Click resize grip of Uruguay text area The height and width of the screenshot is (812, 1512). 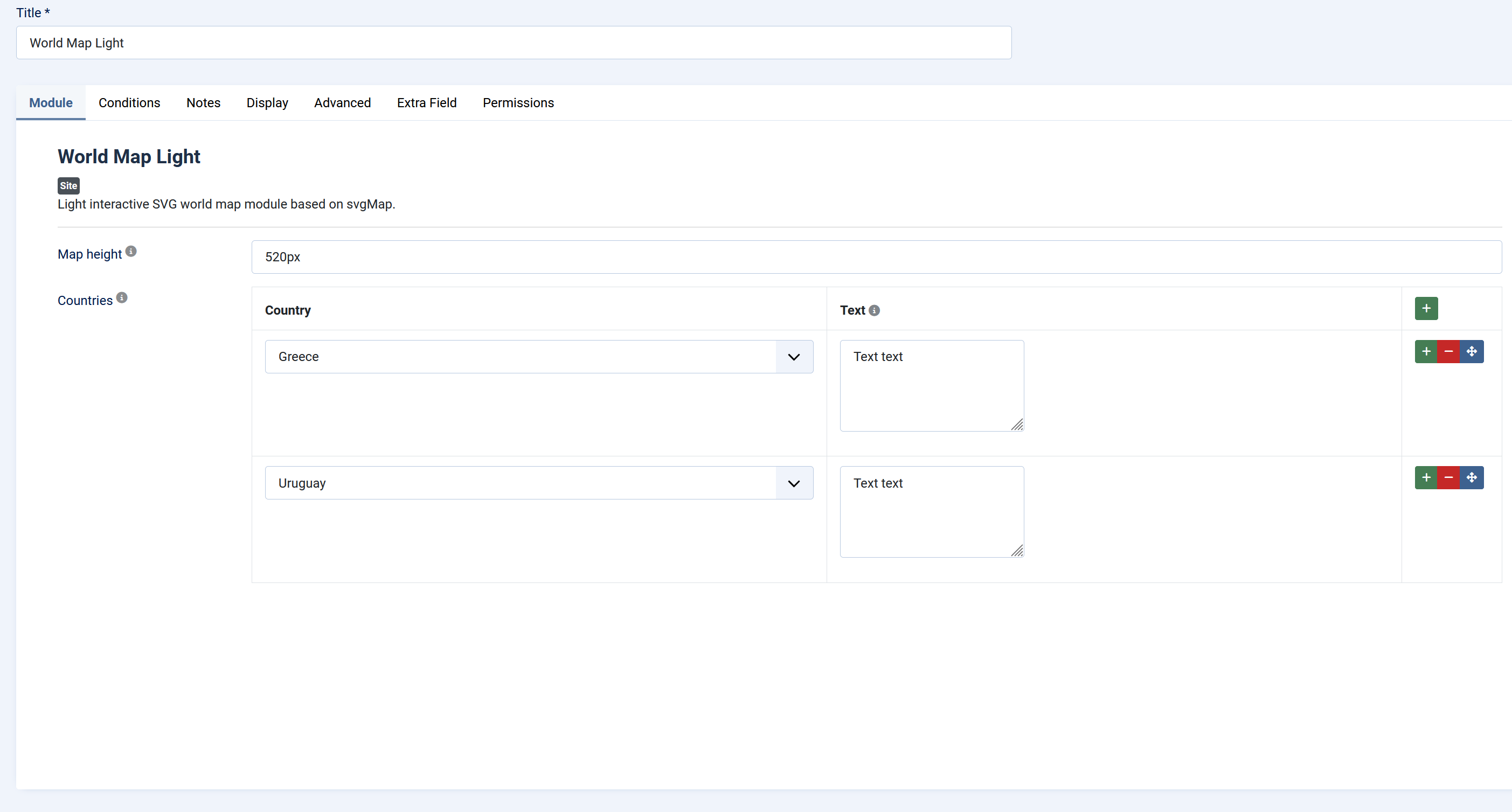pyautogui.click(x=1017, y=551)
